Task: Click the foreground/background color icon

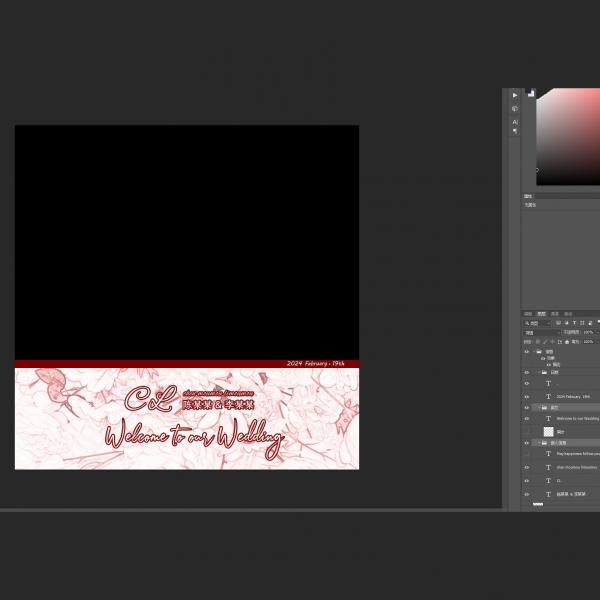Action: [x=531, y=94]
